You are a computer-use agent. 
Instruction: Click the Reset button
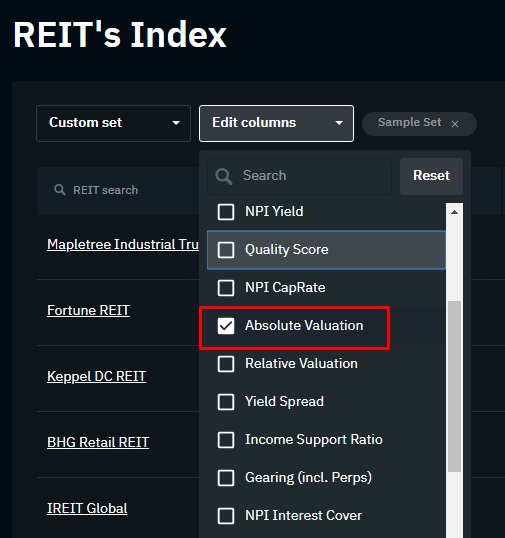pos(431,176)
